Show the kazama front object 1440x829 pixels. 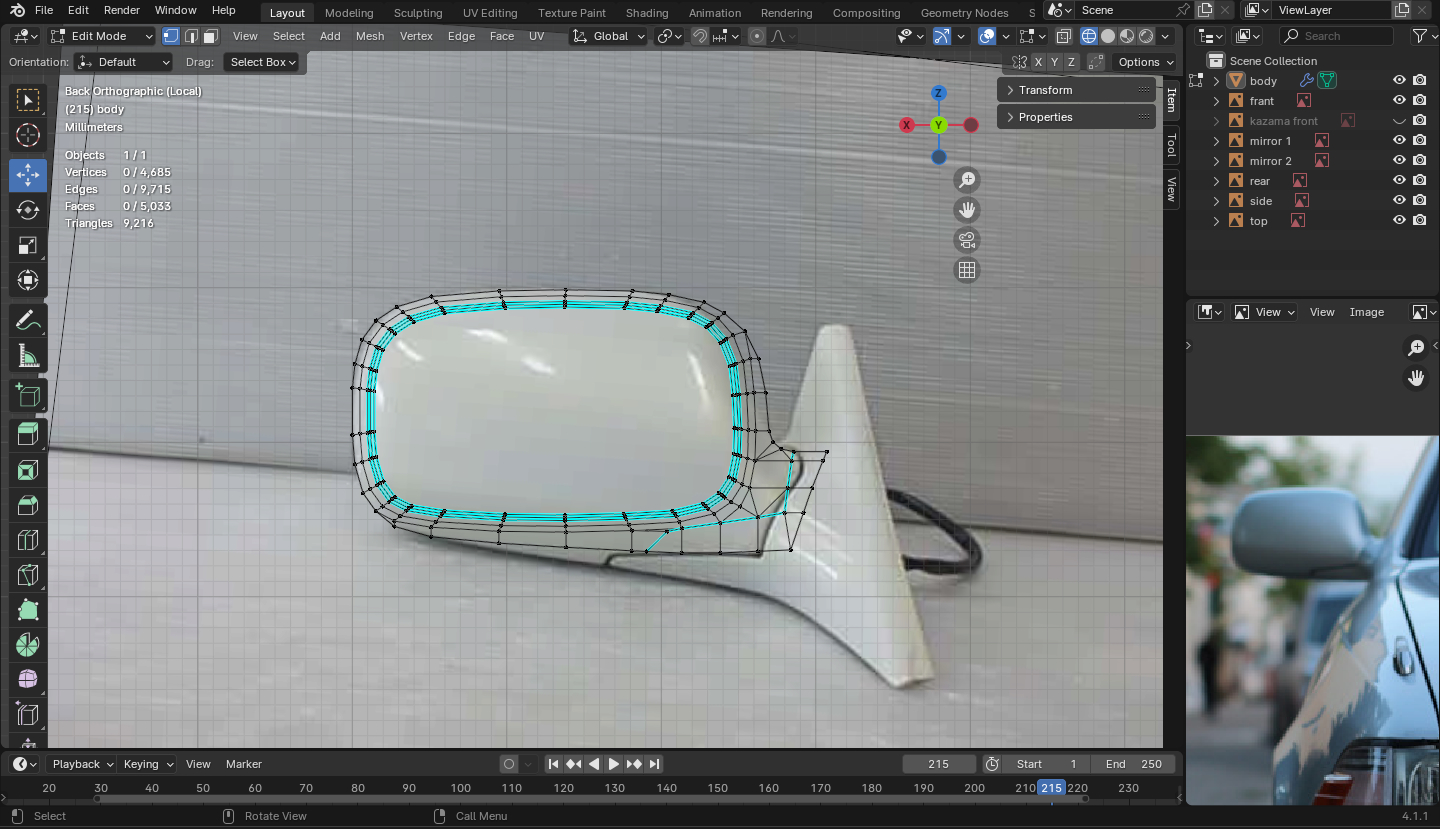pos(1399,121)
